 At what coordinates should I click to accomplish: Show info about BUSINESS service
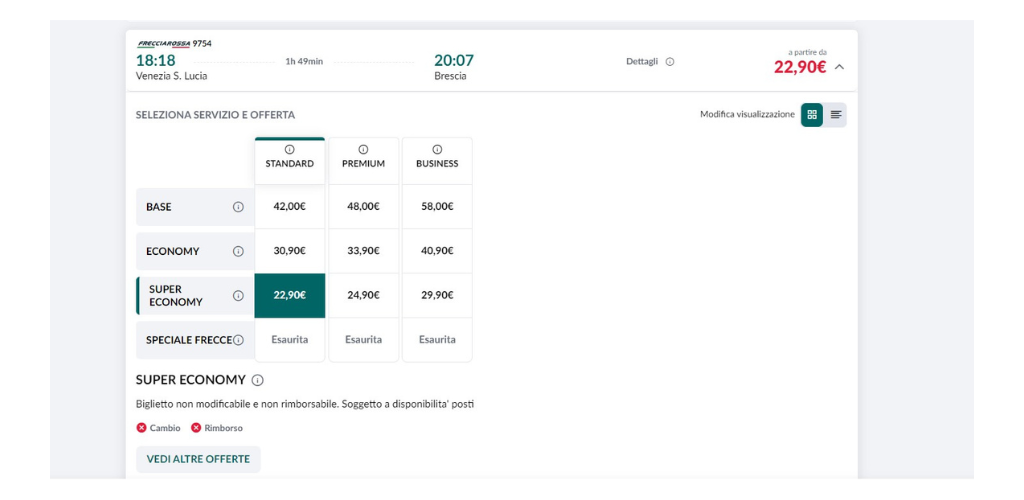point(437,149)
